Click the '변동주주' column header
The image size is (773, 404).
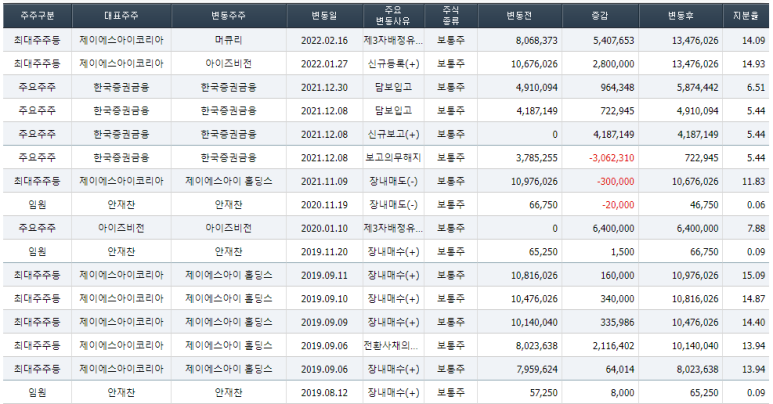pyautogui.click(x=229, y=16)
